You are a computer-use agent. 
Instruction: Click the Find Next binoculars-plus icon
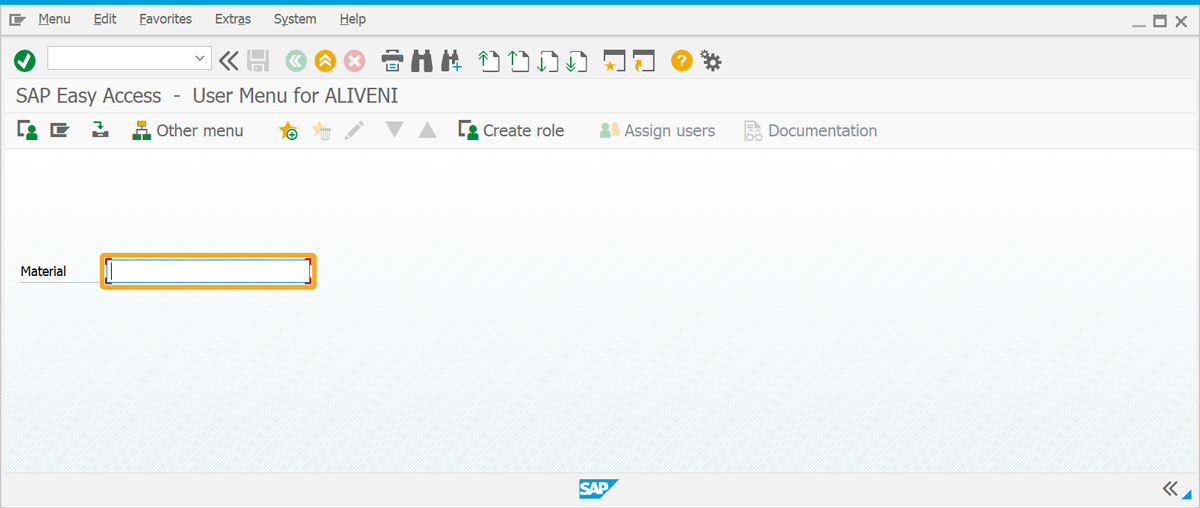pos(451,61)
